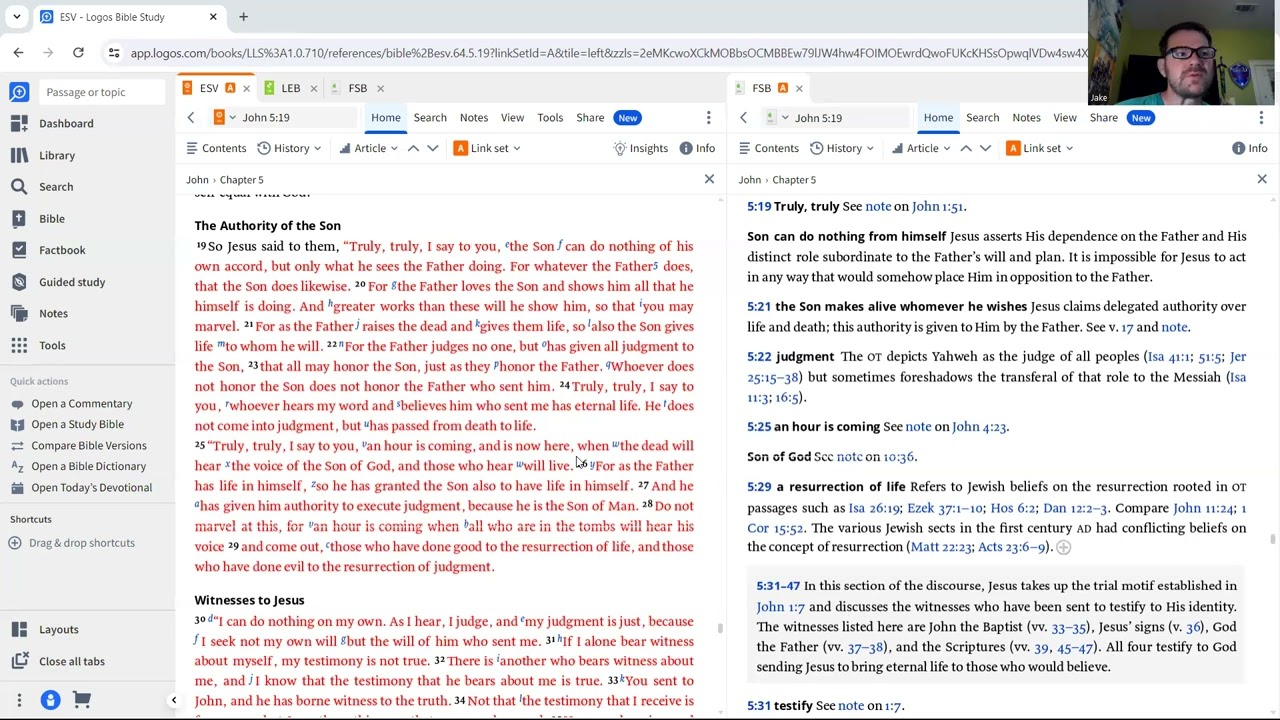Open Notes menu in FSB panel
Screen dimensions: 1280x720
[1026, 118]
